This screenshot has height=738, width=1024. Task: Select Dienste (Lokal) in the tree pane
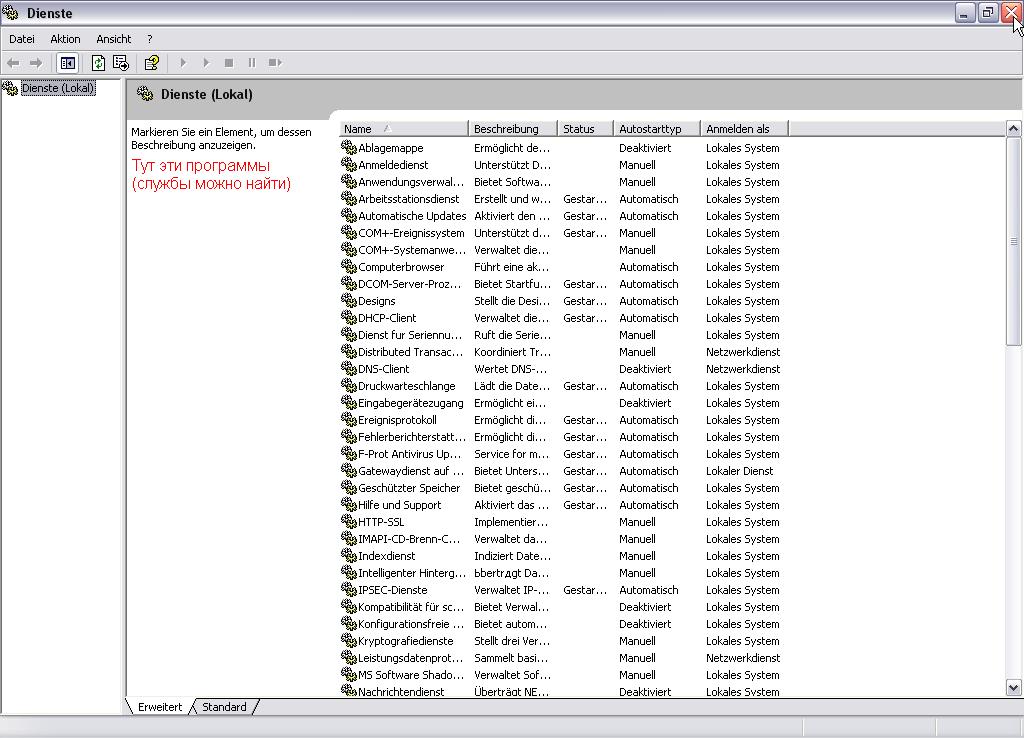point(58,88)
